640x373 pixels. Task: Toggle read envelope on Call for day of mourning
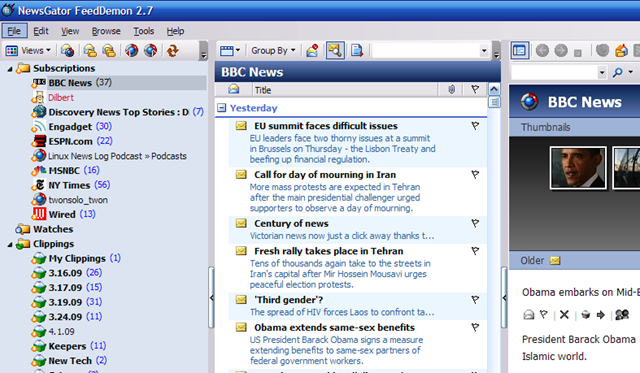click(x=241, y=175)
